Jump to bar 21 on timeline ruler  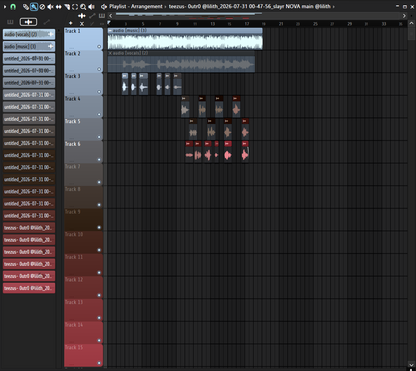tap(281, 24)
